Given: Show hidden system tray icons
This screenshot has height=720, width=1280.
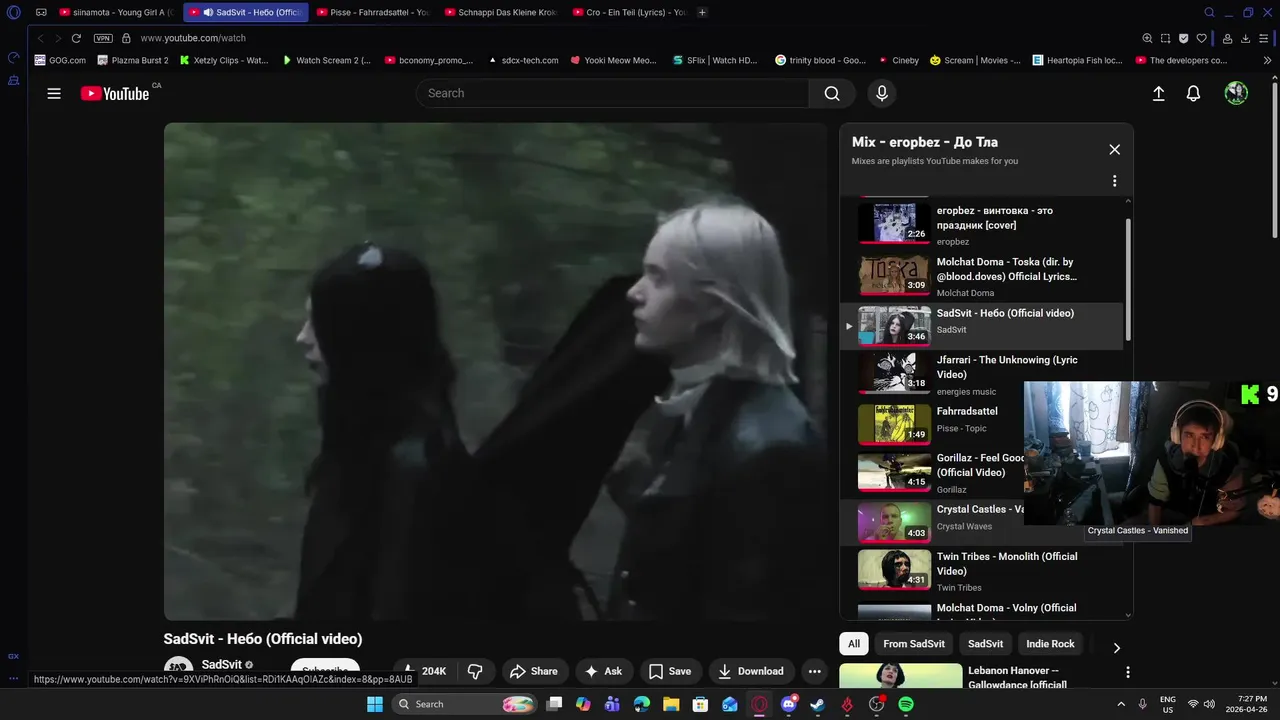Looking at the screenshot, I should [x=1120, y=704].
